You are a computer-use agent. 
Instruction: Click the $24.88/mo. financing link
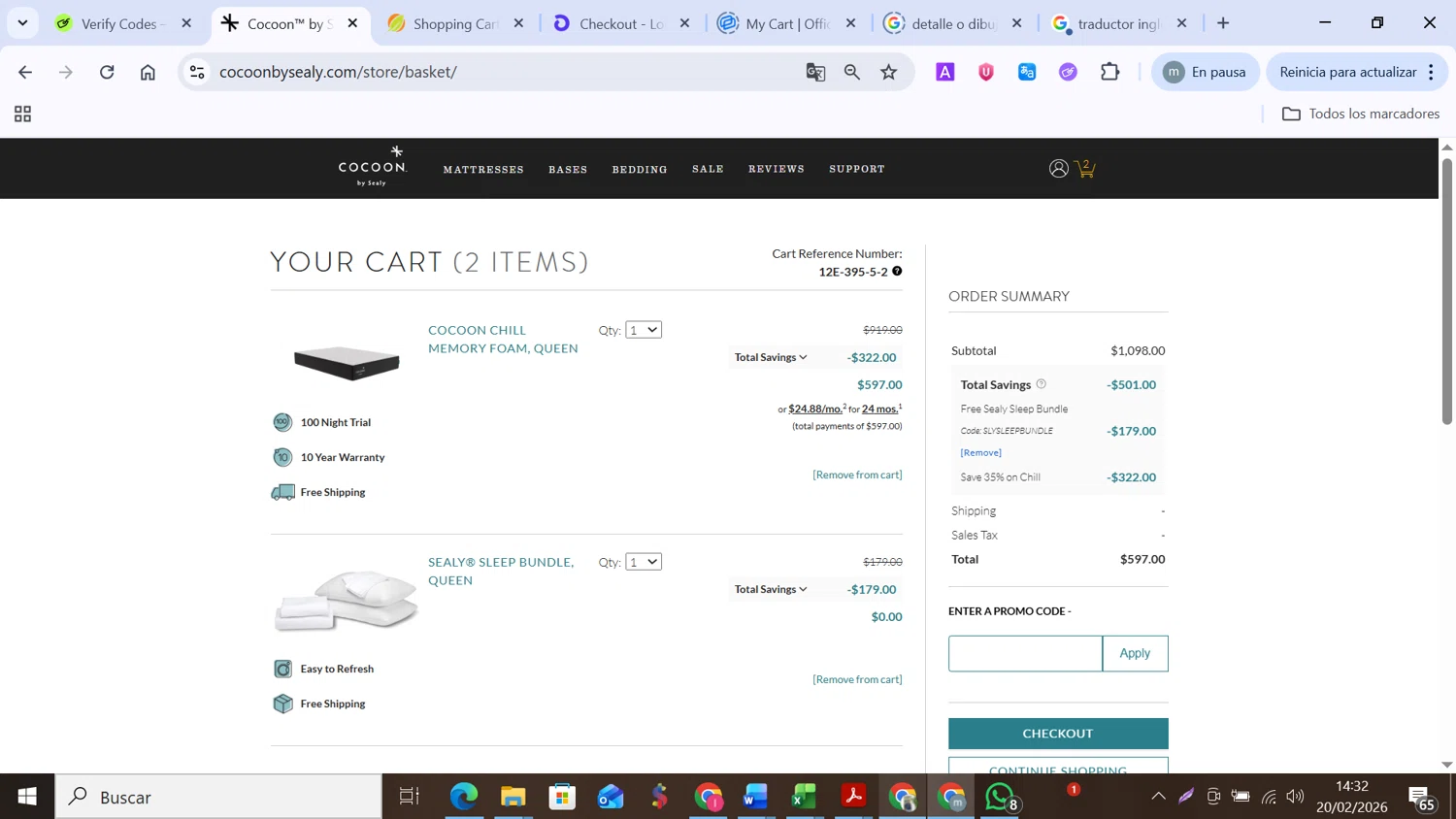815,409
